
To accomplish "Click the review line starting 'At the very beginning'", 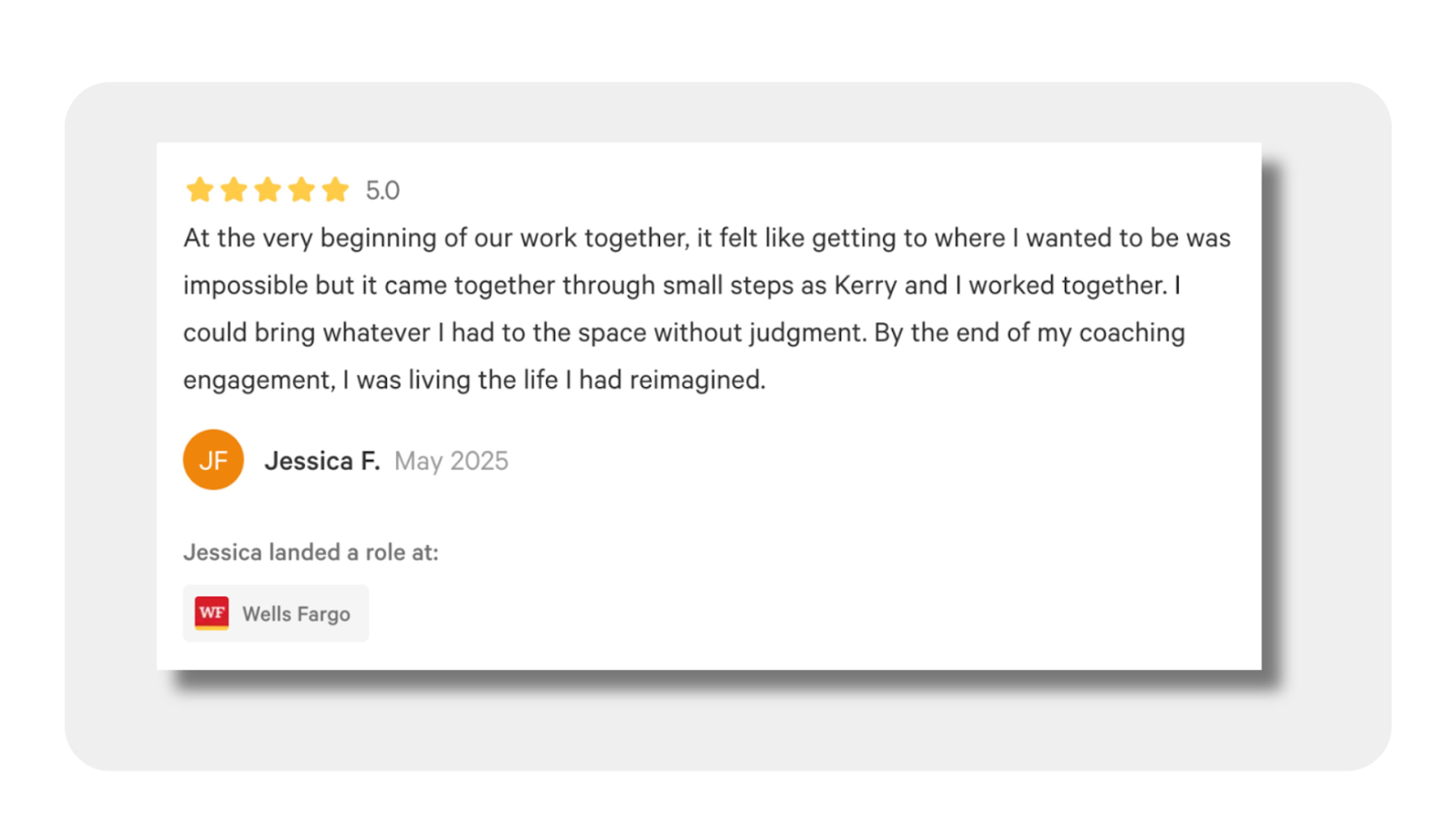I will pyautogui.click(x=706, y=238).
